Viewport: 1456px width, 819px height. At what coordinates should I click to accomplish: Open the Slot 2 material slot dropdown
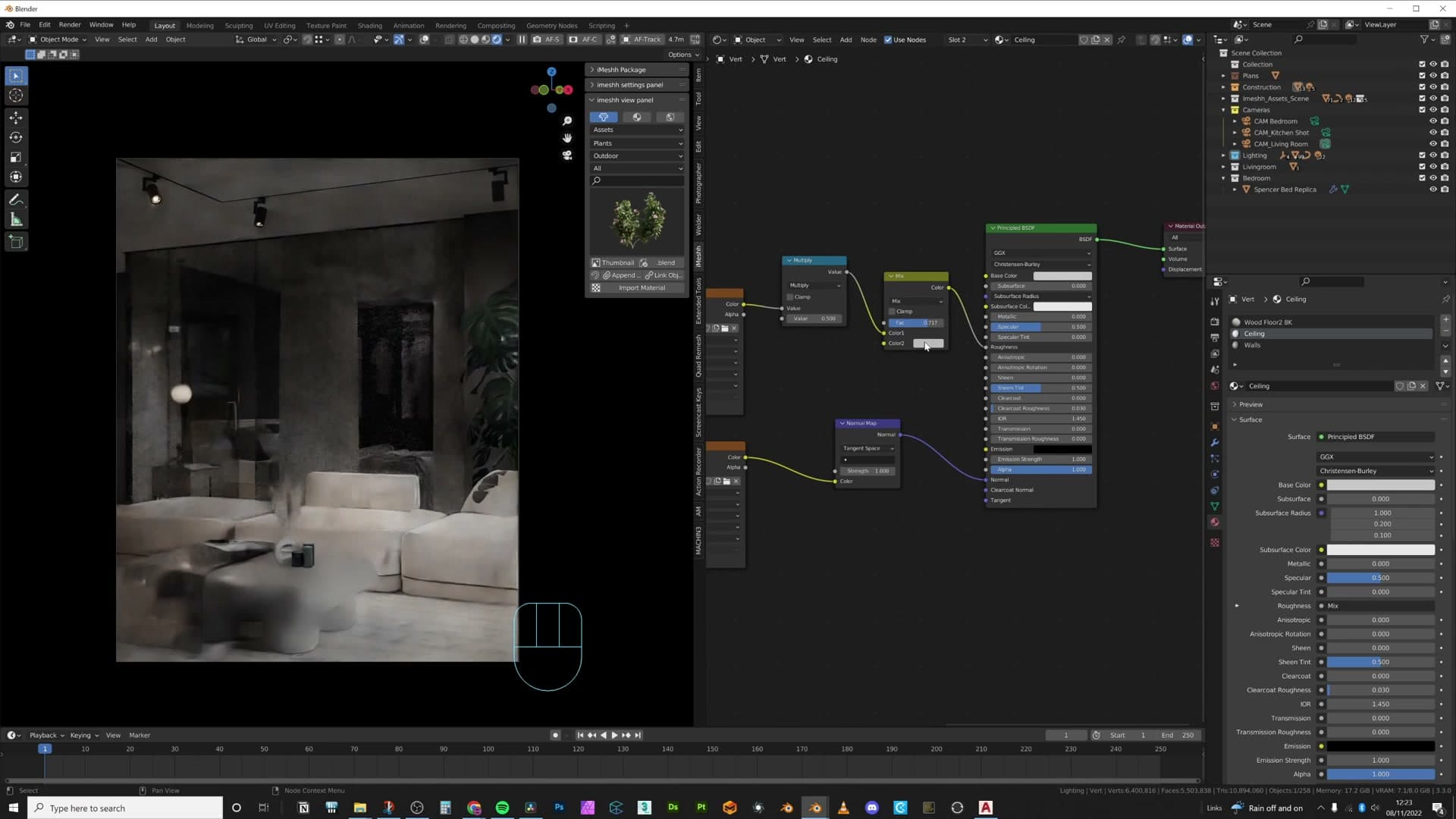pos(967,39)
